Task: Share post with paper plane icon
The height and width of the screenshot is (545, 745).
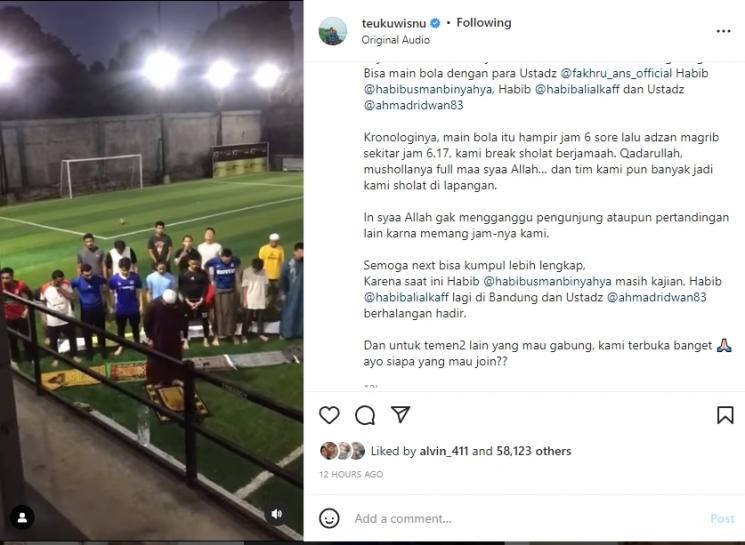Action: pyautogui.click(x=400, y=415)
